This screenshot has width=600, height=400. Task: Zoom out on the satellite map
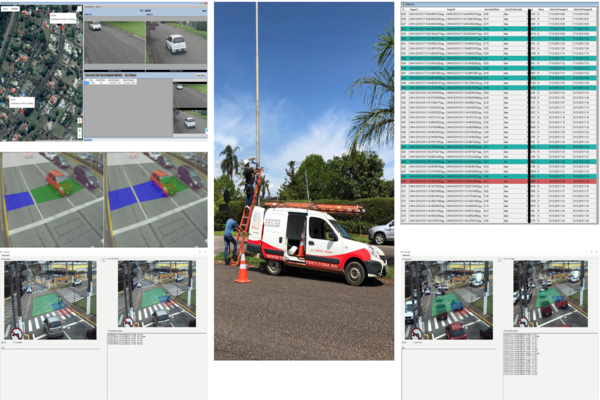pos(78,134)
